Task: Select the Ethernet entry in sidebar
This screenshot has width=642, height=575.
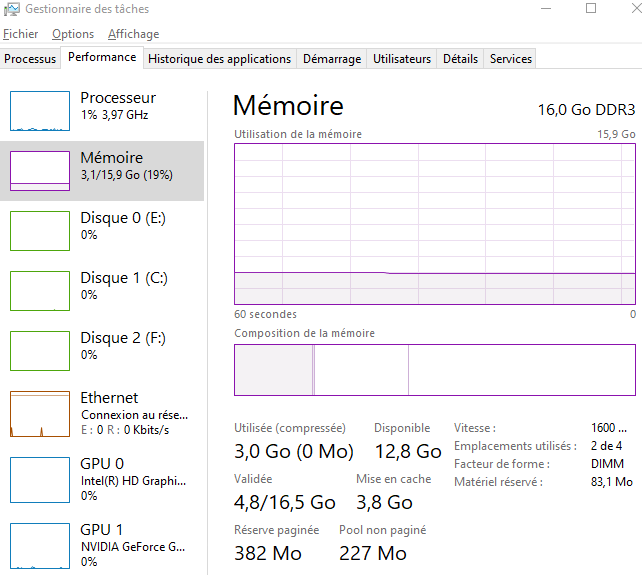Action: pyautogui.click(x=102, y=414)
